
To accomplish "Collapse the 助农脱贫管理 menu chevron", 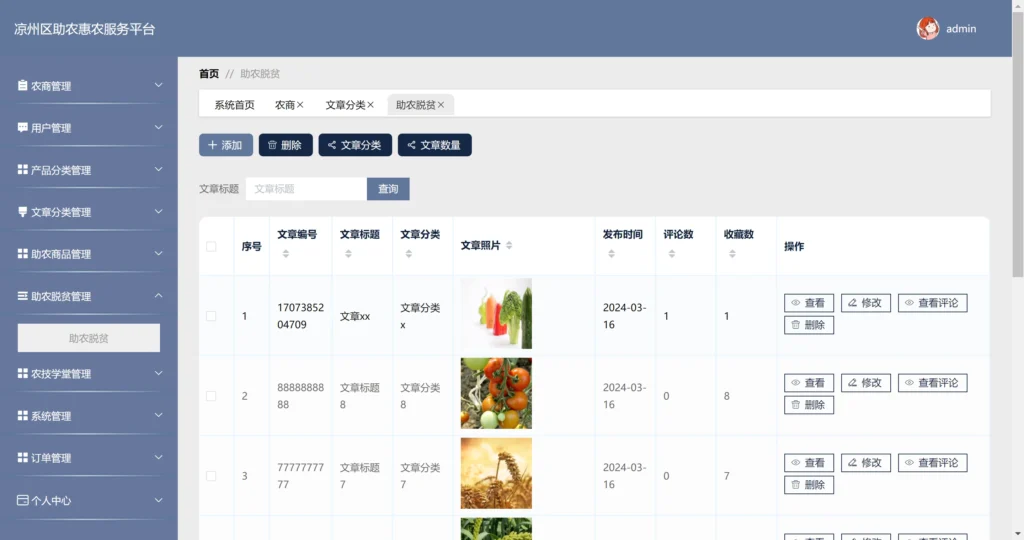I will click(x=158, y=296).
